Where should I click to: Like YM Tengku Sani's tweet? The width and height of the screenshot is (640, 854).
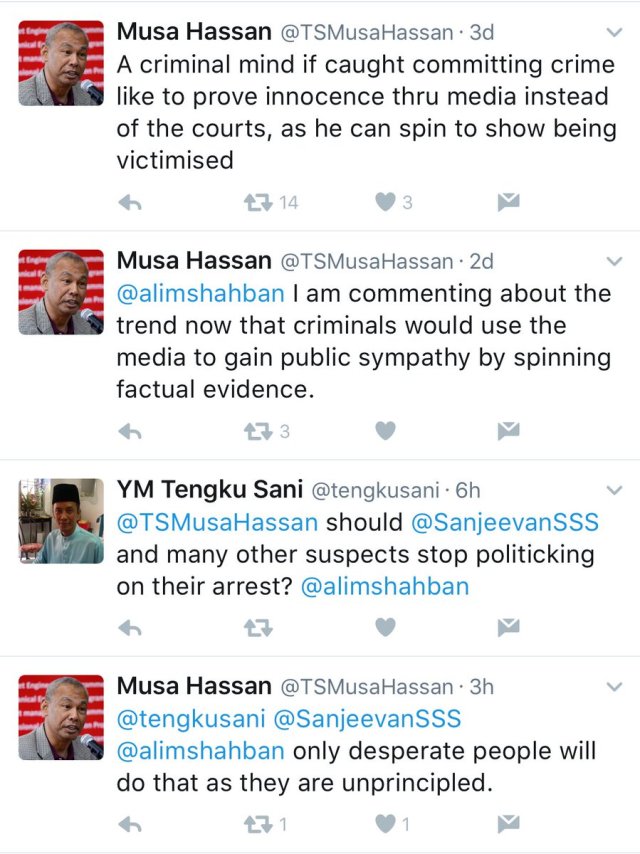coord(385,627)
